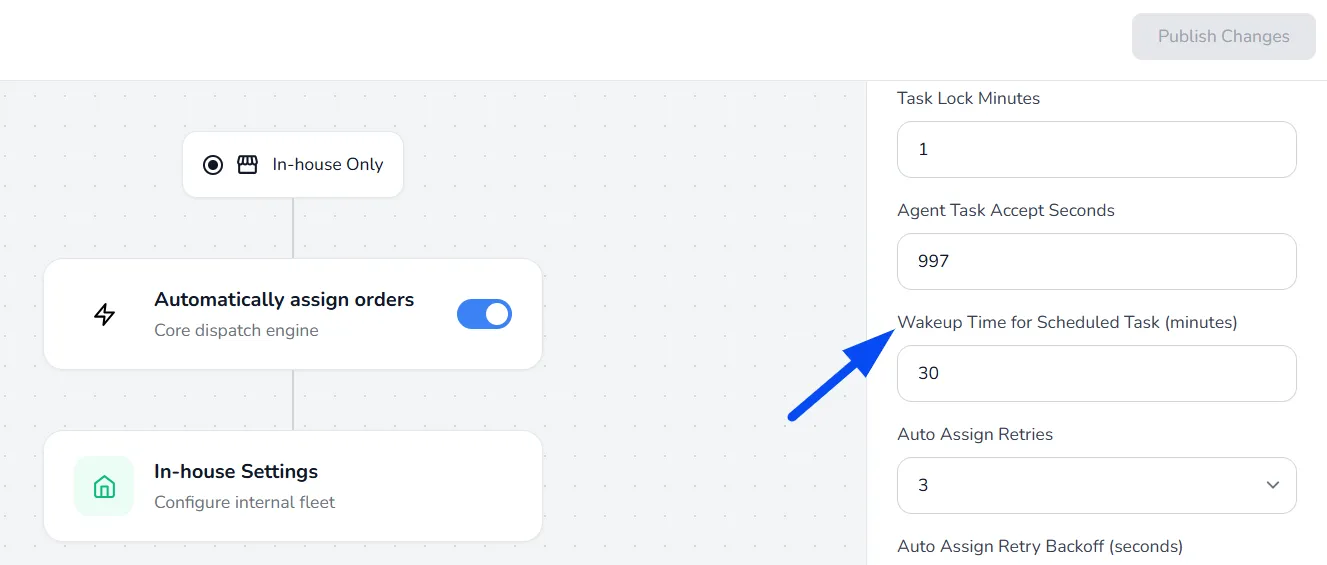Open the Auto Assign Retries combo box showing 3
The image size is (1327, 565).
tap(1097, 485)
